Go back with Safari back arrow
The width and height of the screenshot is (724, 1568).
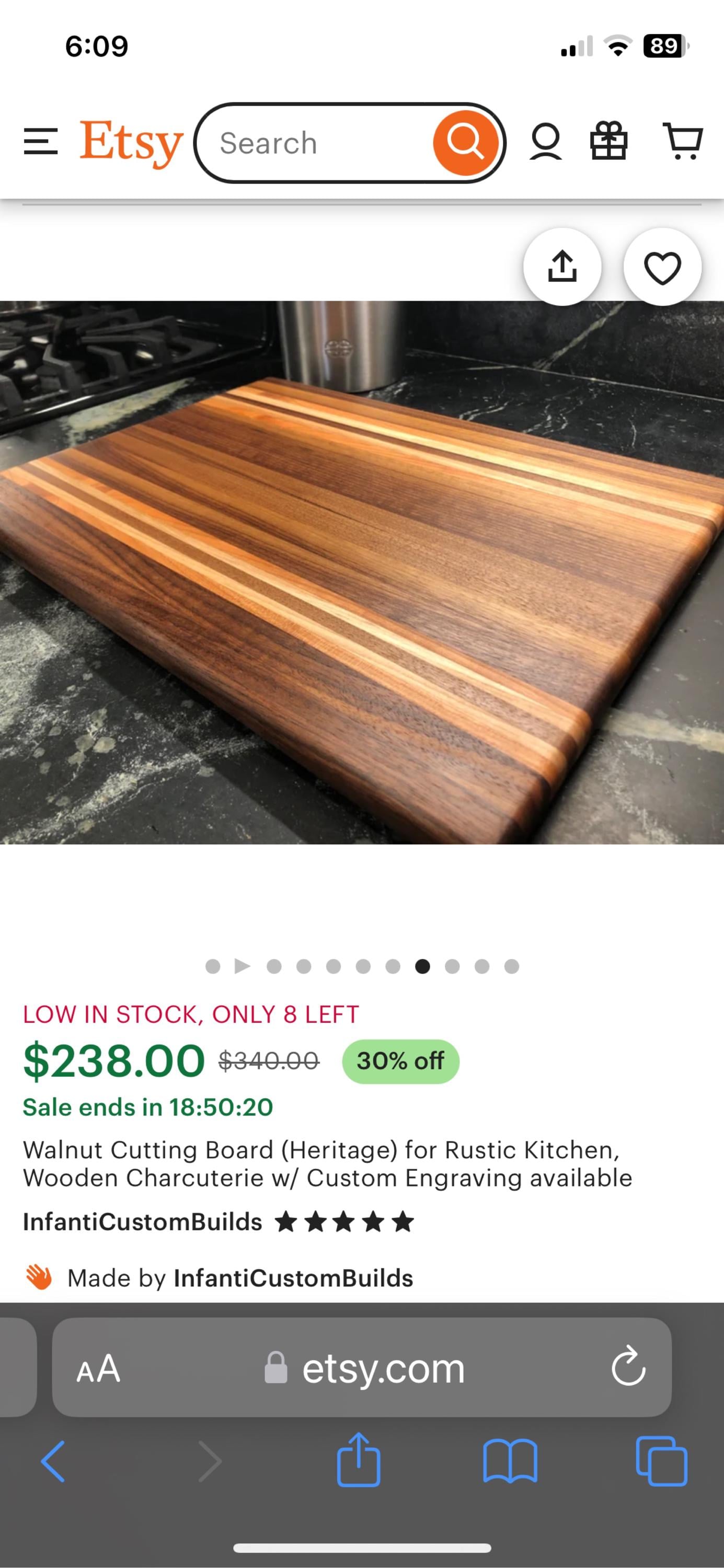(53, 1461)
